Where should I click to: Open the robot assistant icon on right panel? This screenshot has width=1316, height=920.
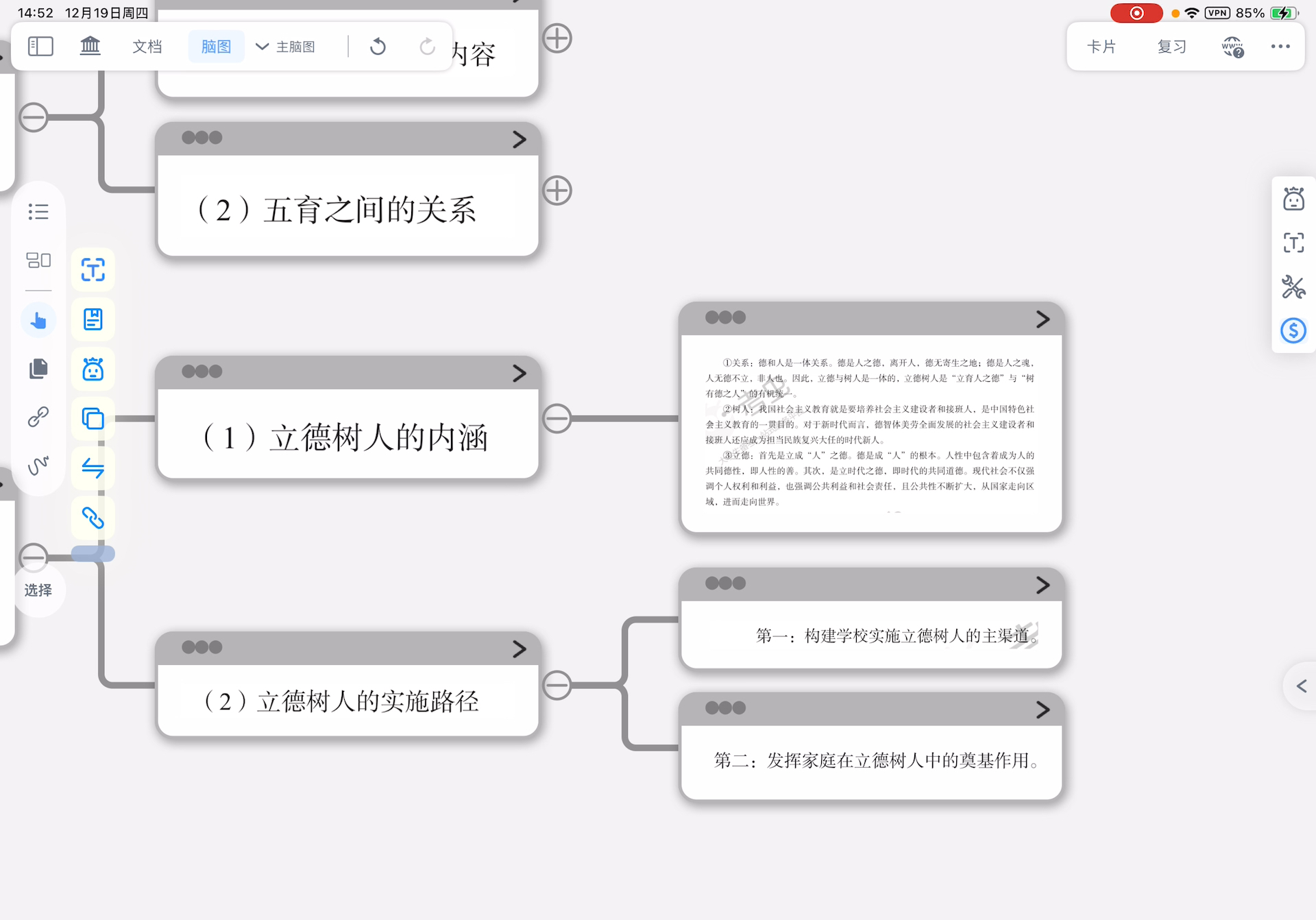(x=1293, y=199)
